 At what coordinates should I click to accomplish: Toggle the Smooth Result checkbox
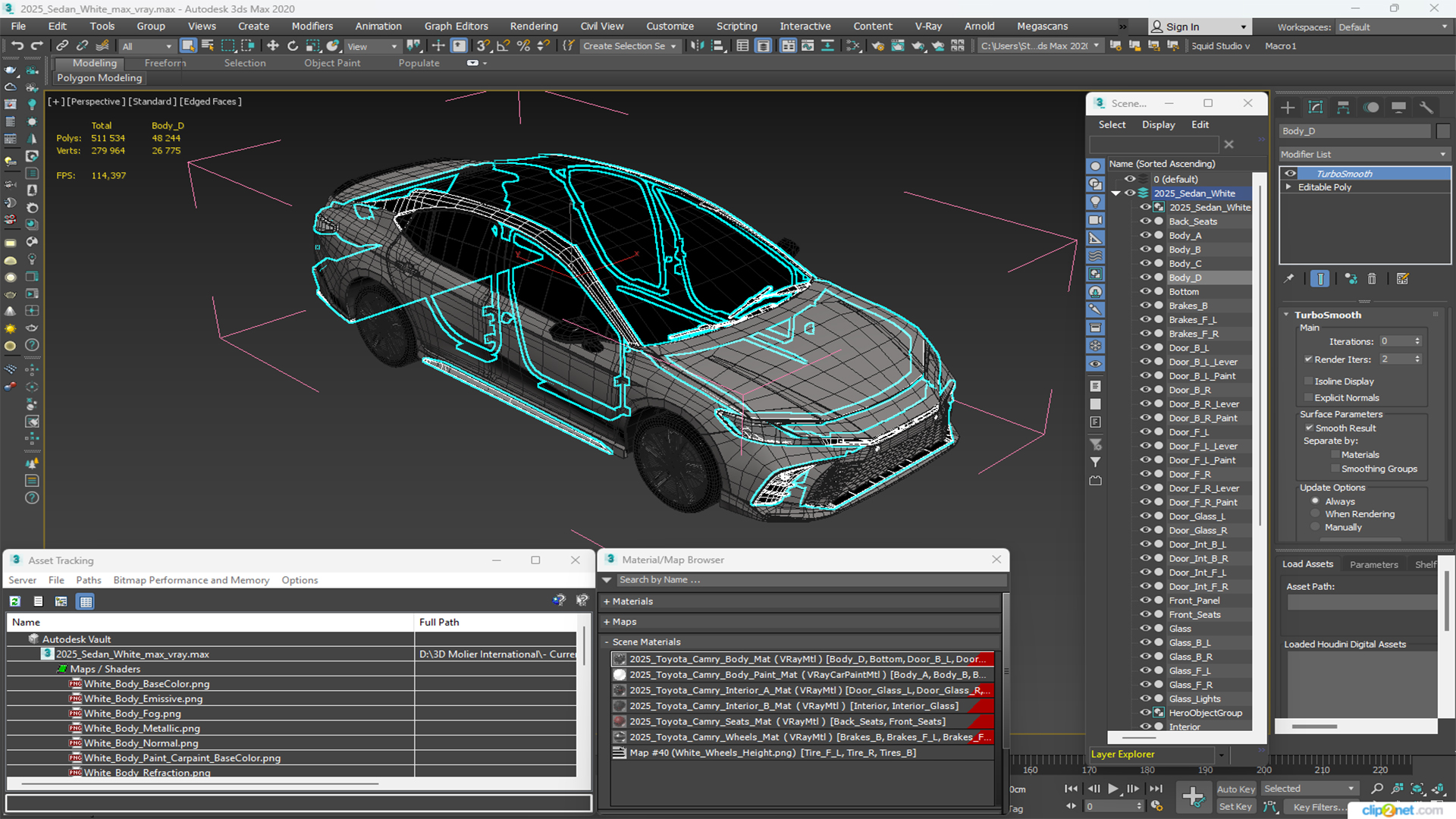[1309, 428]
